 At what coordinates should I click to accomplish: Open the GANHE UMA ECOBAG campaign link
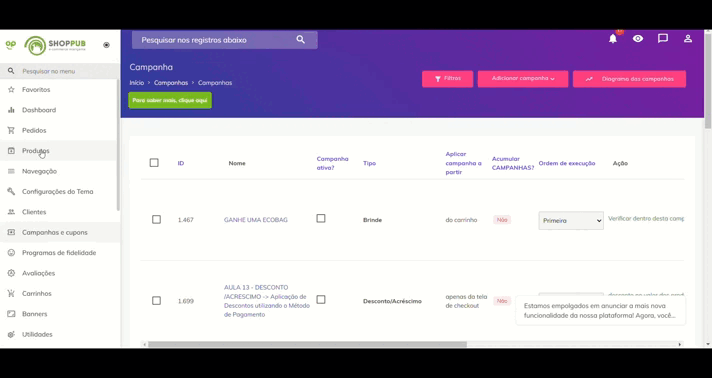click(256, 220)
